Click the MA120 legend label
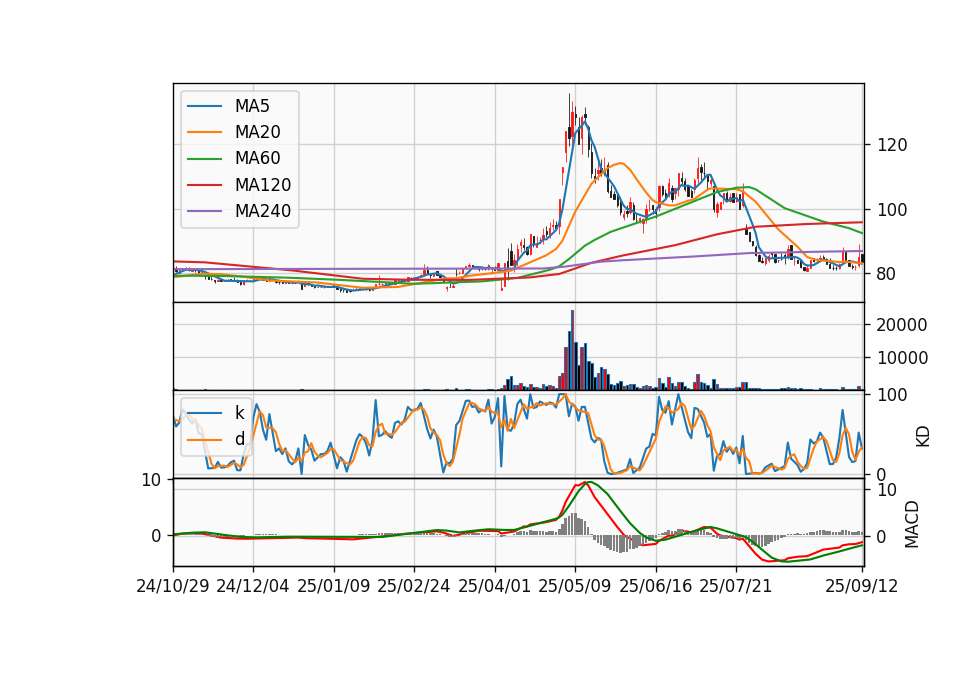960x690 pixels. [x=263, y=185]
